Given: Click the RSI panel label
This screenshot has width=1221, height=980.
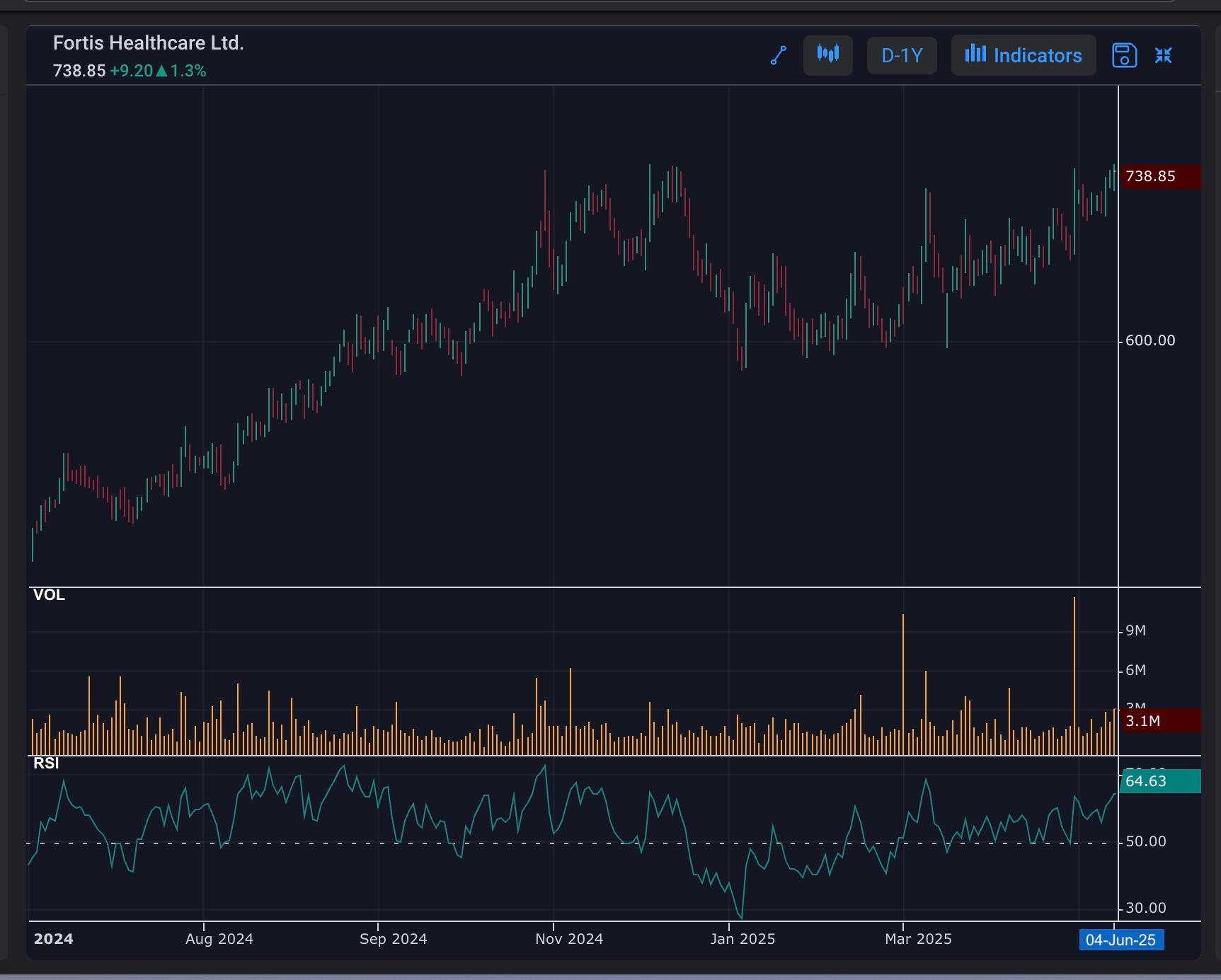Looking at the screenshot, I should 46,763.
